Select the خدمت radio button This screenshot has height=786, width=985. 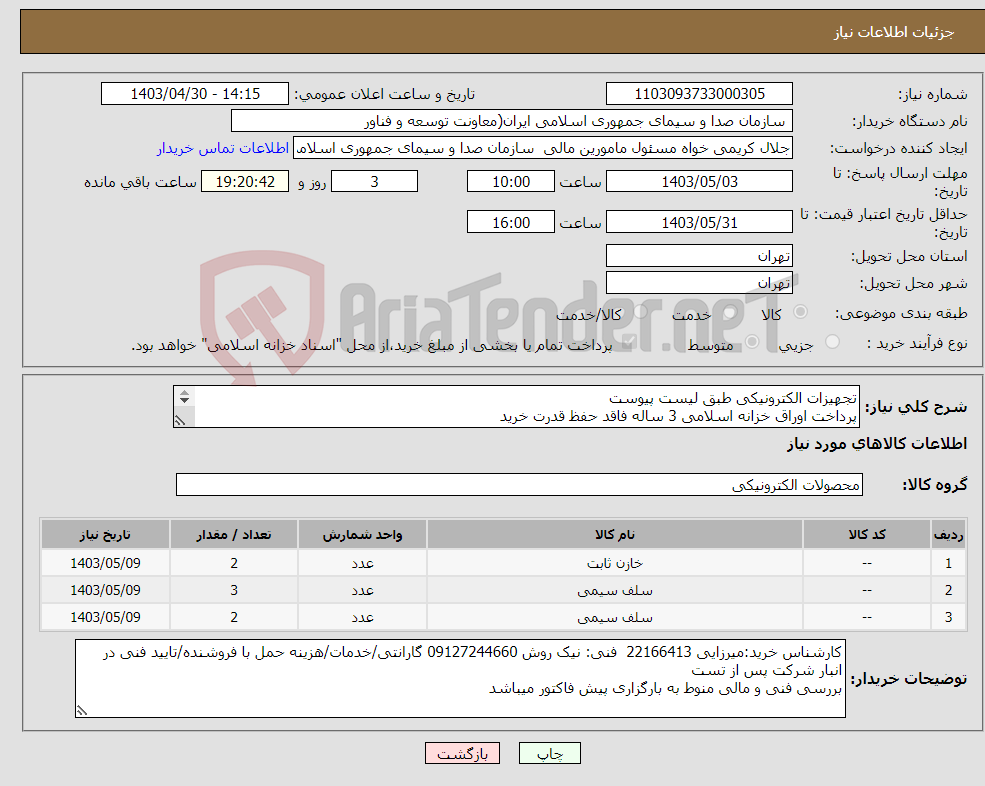coord(729,312)
